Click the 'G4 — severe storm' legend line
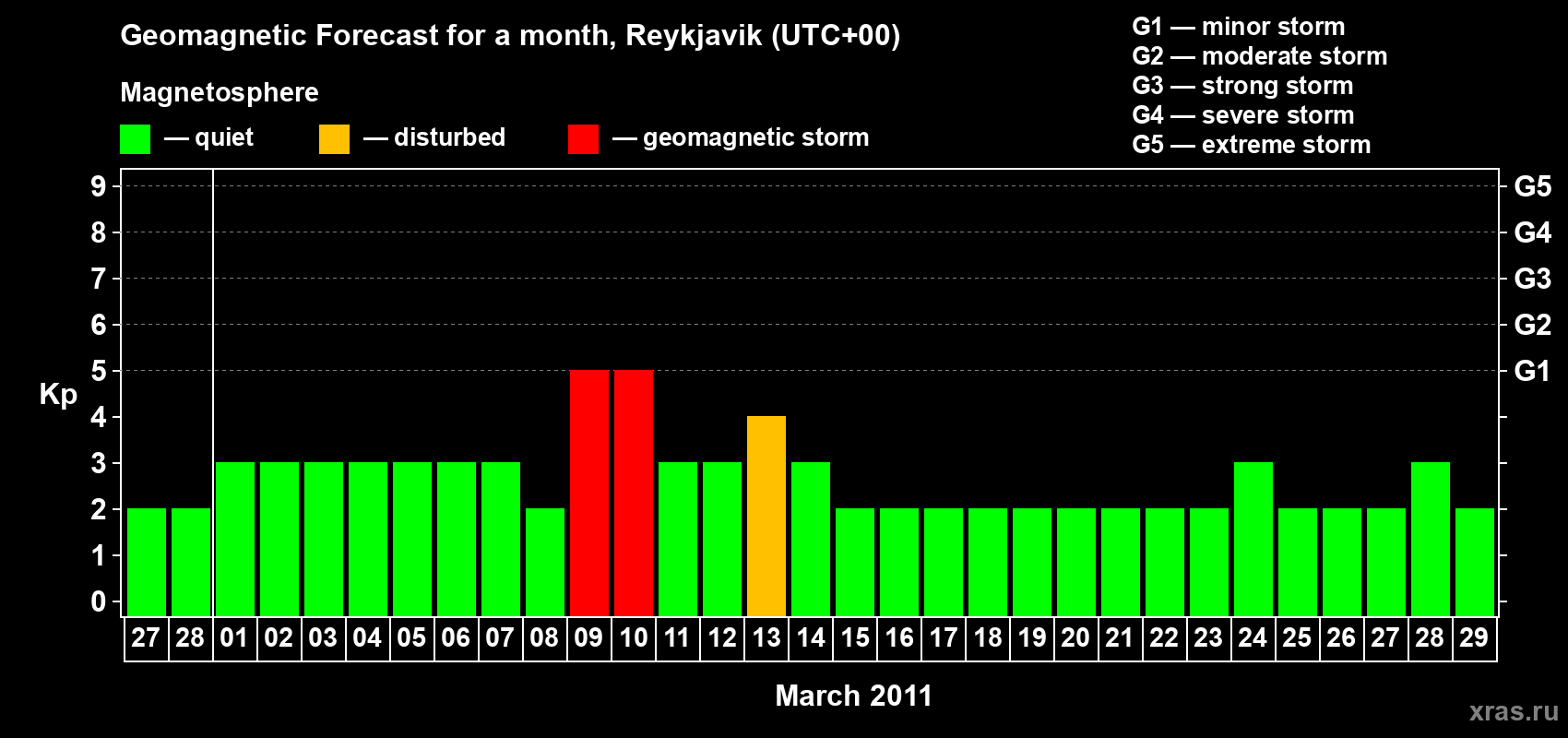Image resolution: width=1568 pixels, height=738 pixels. 1243,115
